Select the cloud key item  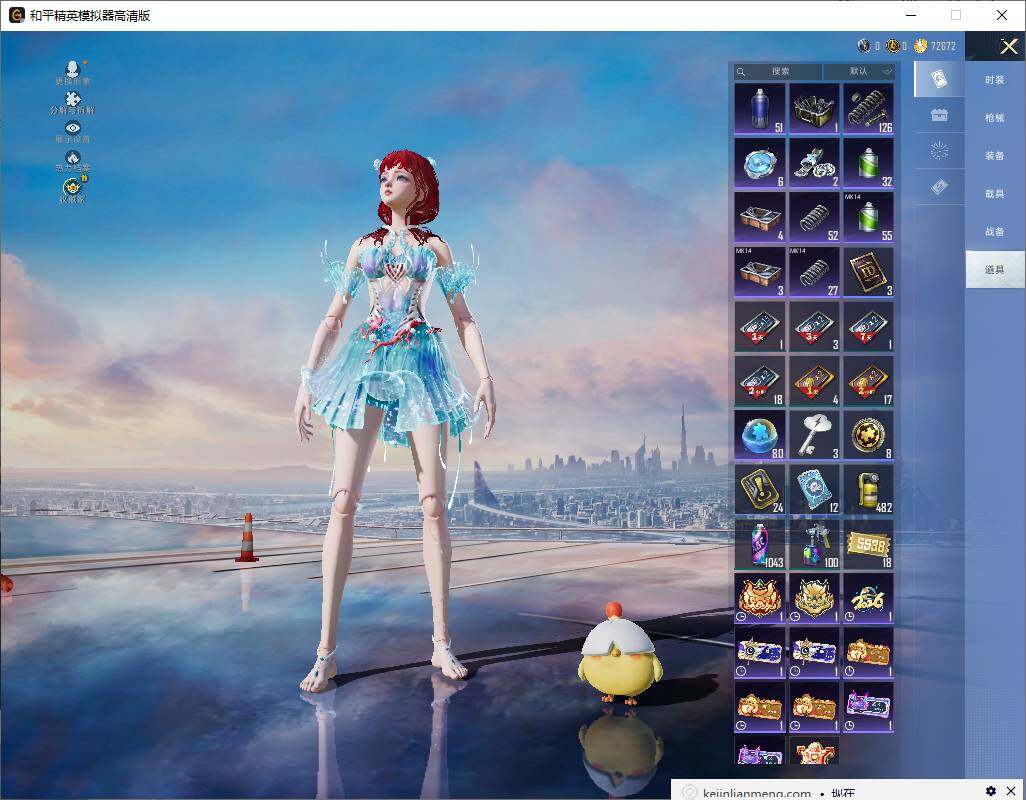(x=814, y=436)
